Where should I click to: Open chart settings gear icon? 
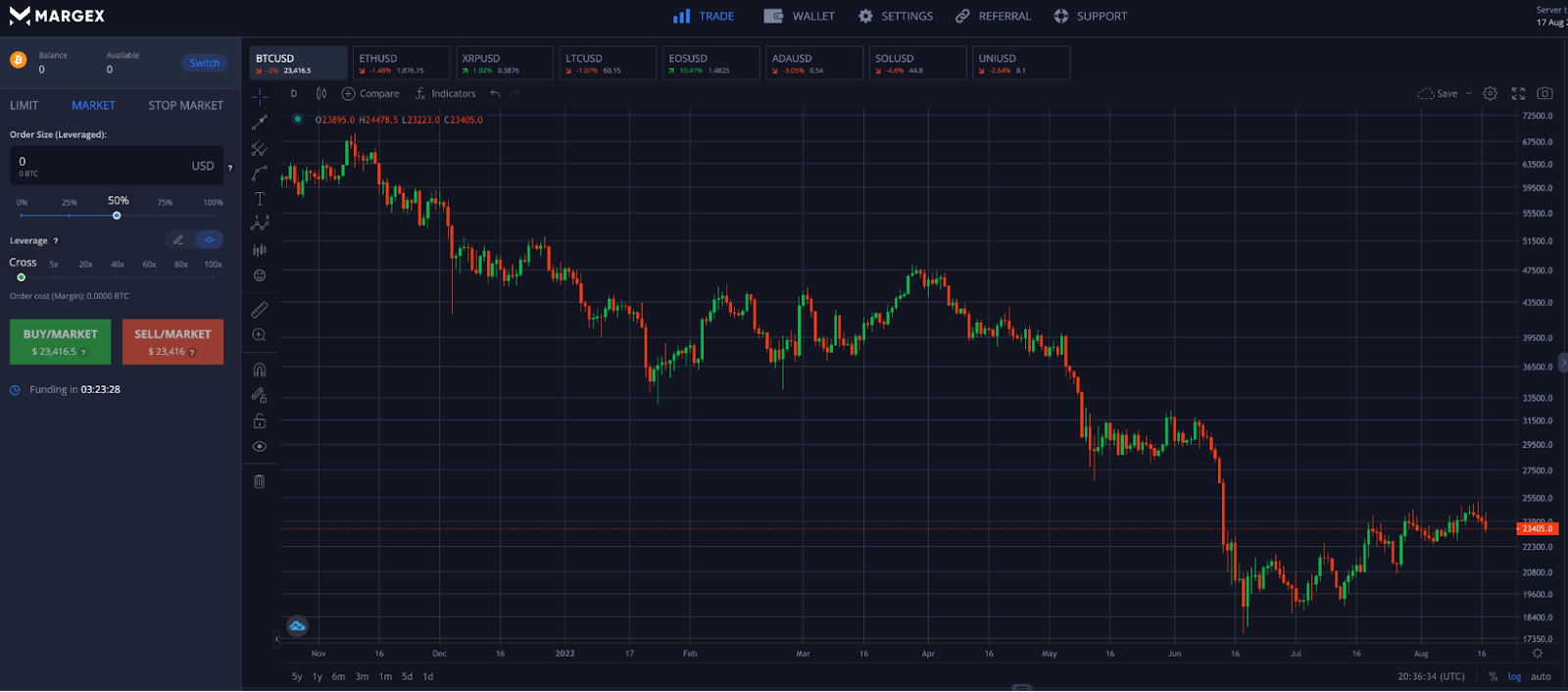(x=1490, y=94)
